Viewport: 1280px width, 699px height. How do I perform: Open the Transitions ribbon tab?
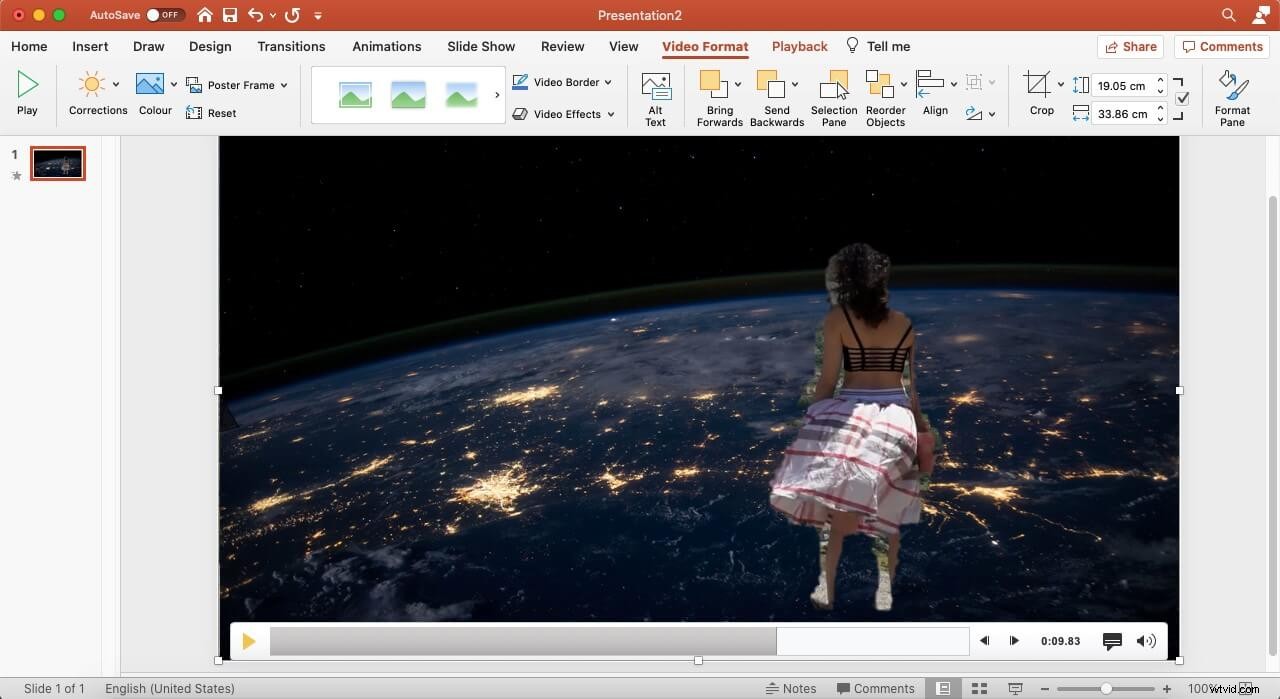click(x=291, y=46)
